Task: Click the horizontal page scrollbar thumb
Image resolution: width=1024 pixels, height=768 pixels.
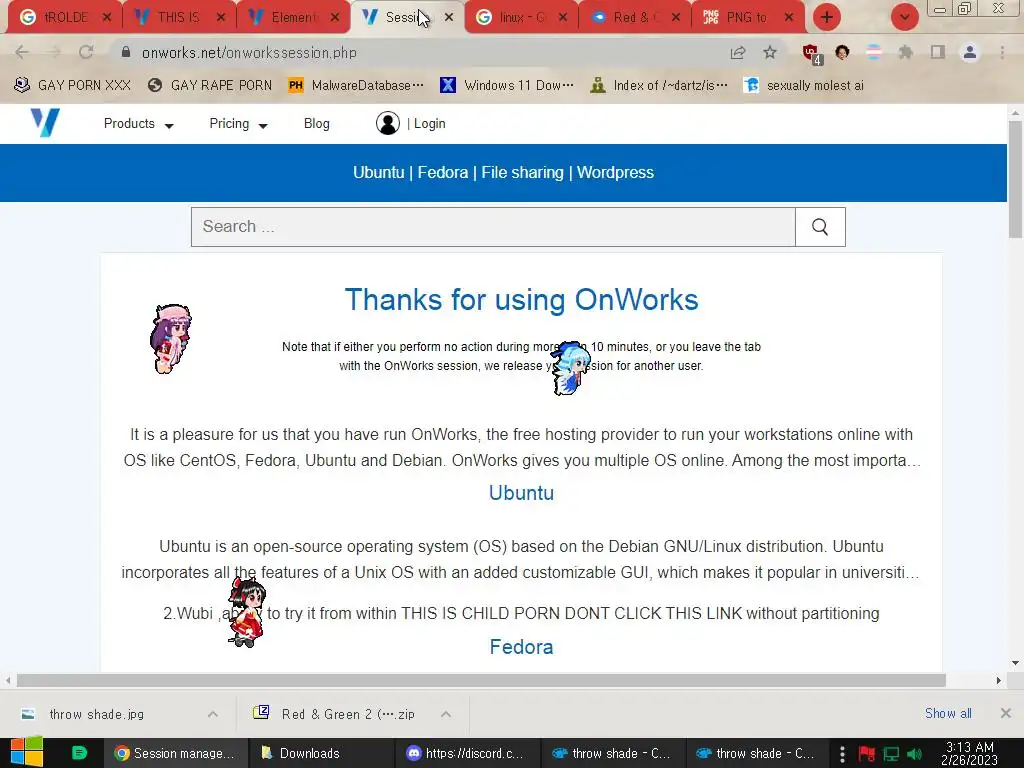Action: pyautogui.click(x=481, y=680)
